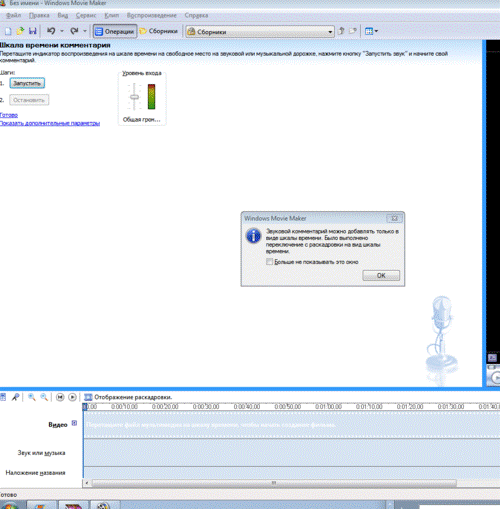Screen dimensions: 500x509
Task: Open the Правка menu
Action: (x=39, y=15)
